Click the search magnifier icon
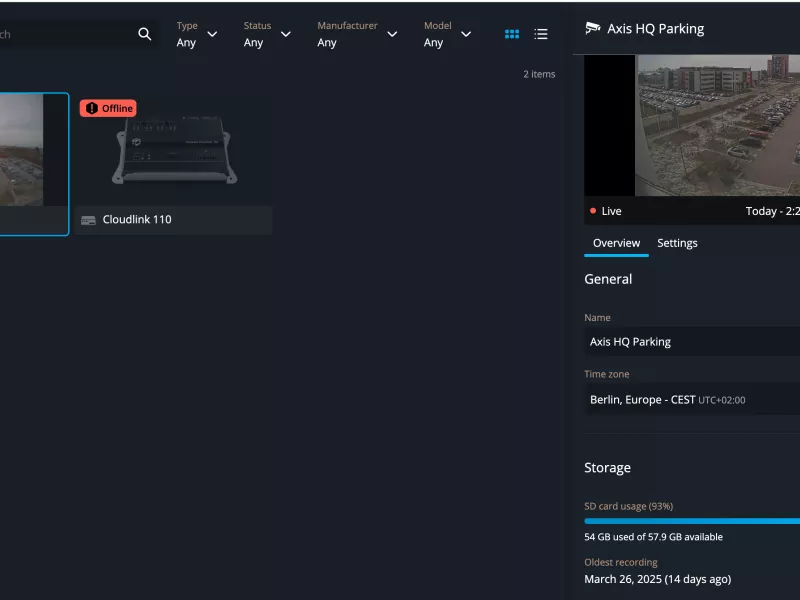 [x=145, y=34]
